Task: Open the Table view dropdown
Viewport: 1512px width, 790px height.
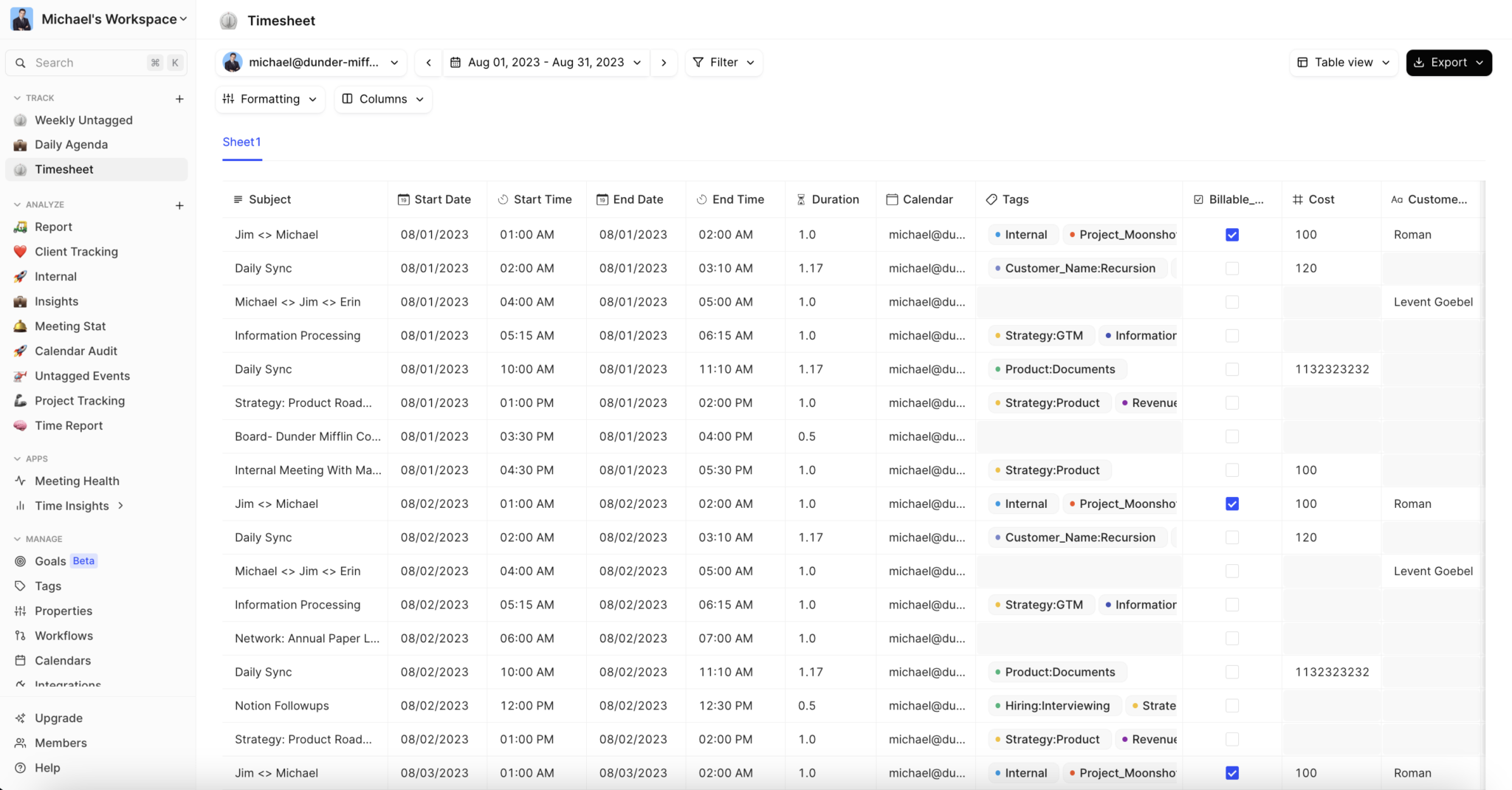Action: pos(1344,63)
